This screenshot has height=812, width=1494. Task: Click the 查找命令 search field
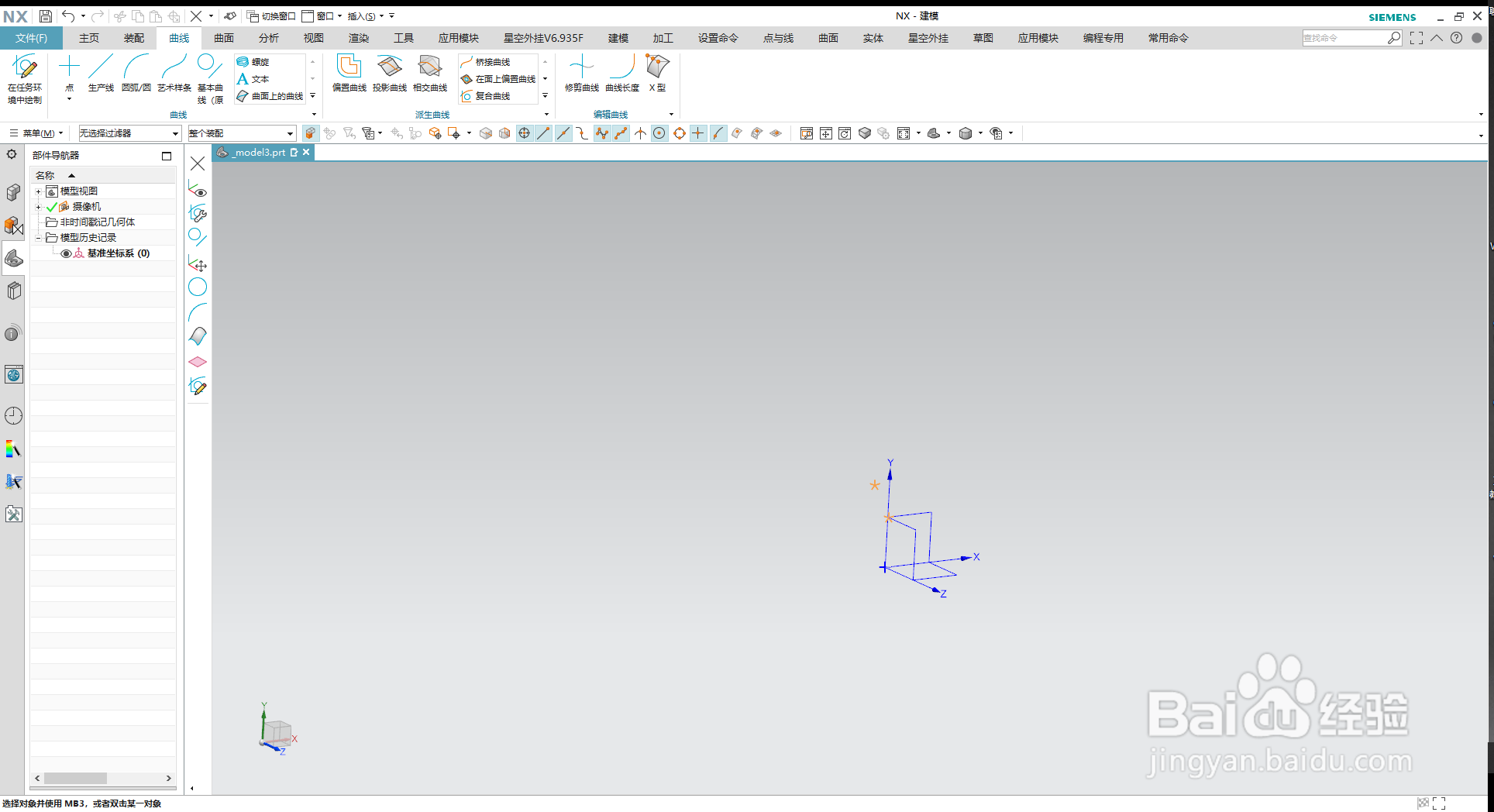click(1344, 38)
